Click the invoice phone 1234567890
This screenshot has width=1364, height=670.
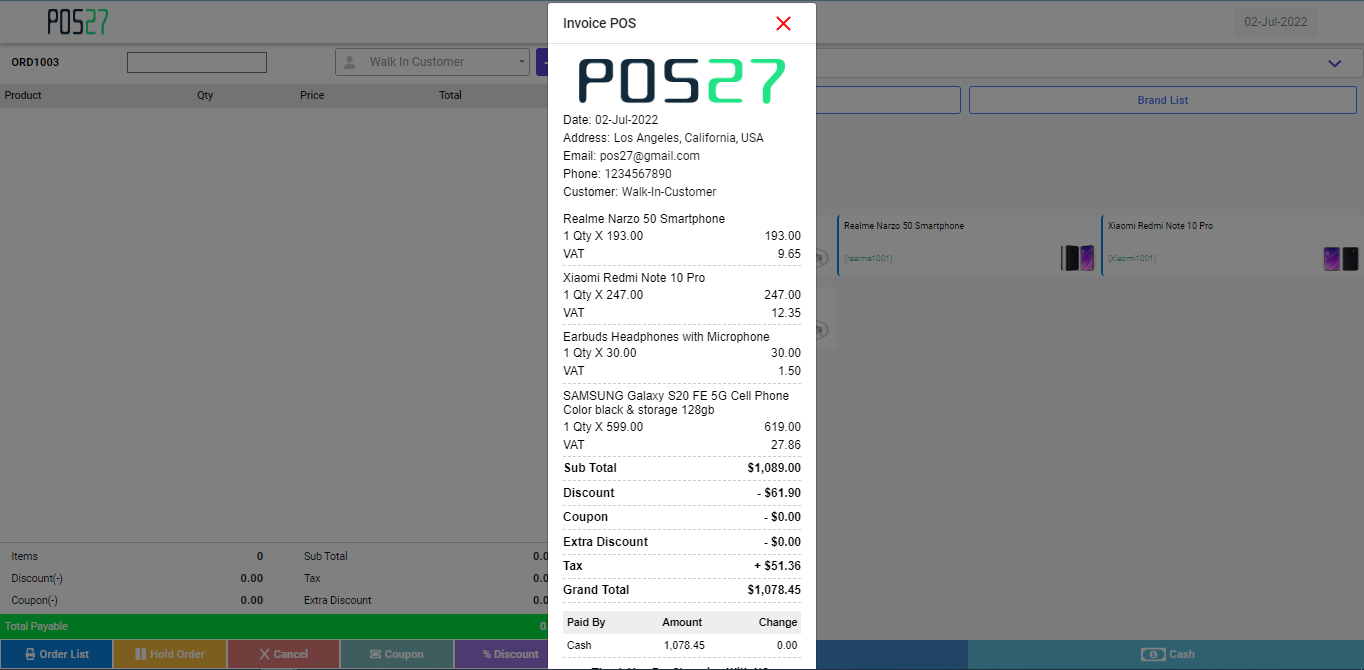click(x=638, y=174)
